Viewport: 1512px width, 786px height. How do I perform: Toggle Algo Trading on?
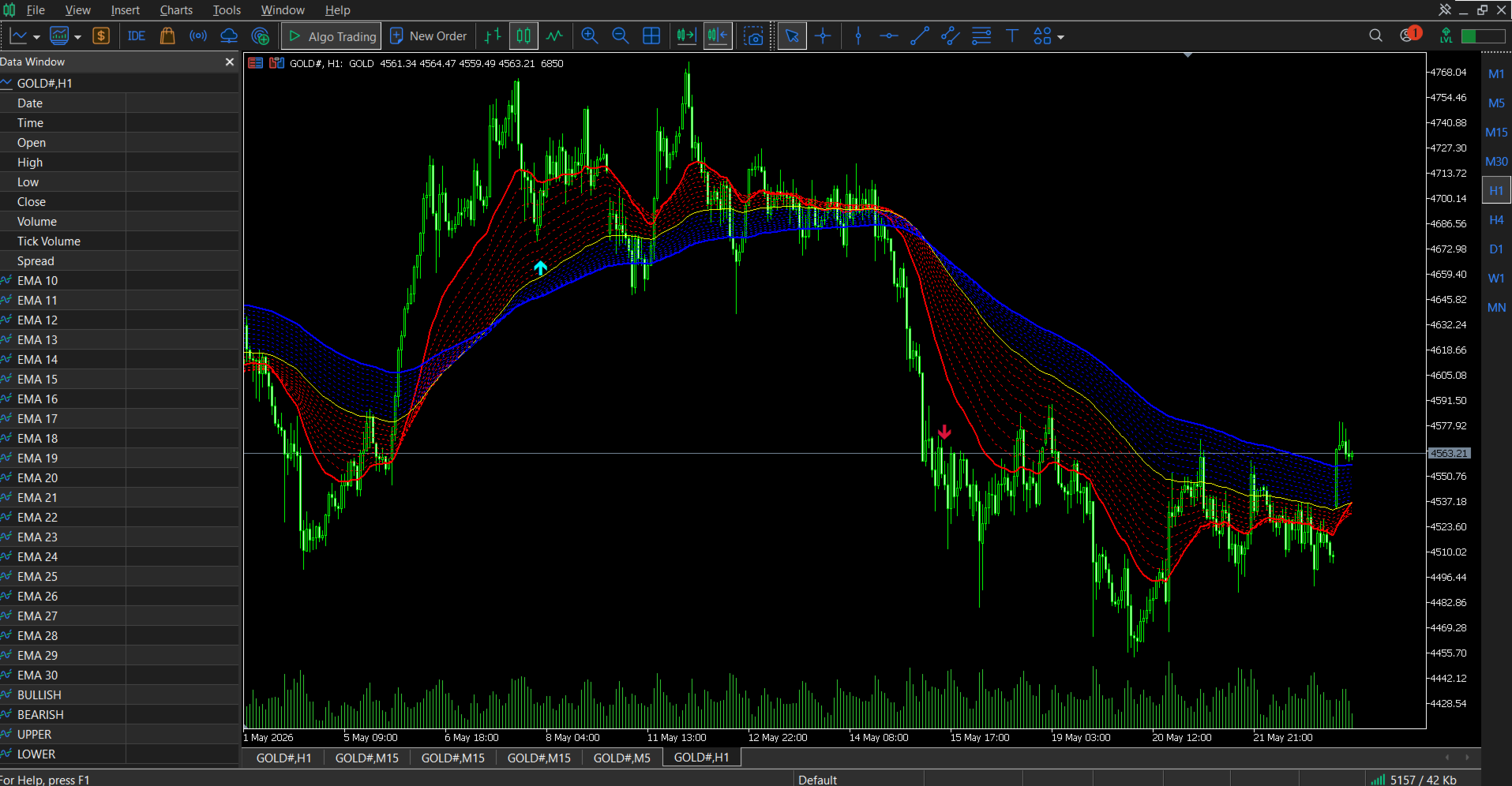coord(332,36)
